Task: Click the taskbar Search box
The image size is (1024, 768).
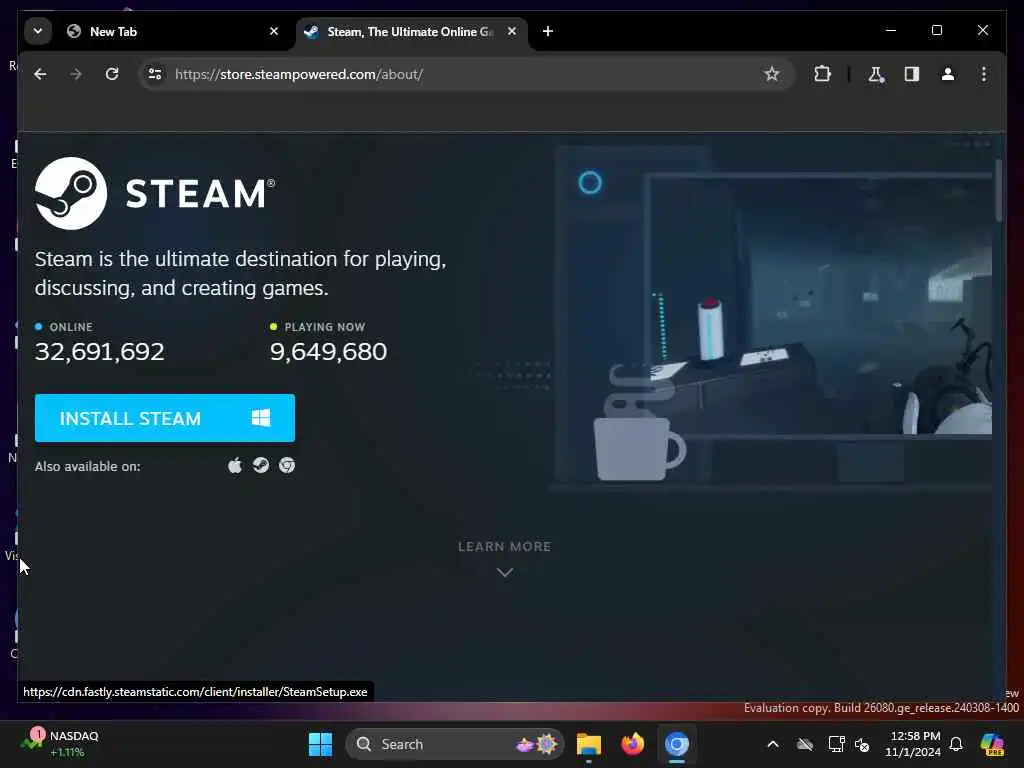Action: (x=455, y=744)
